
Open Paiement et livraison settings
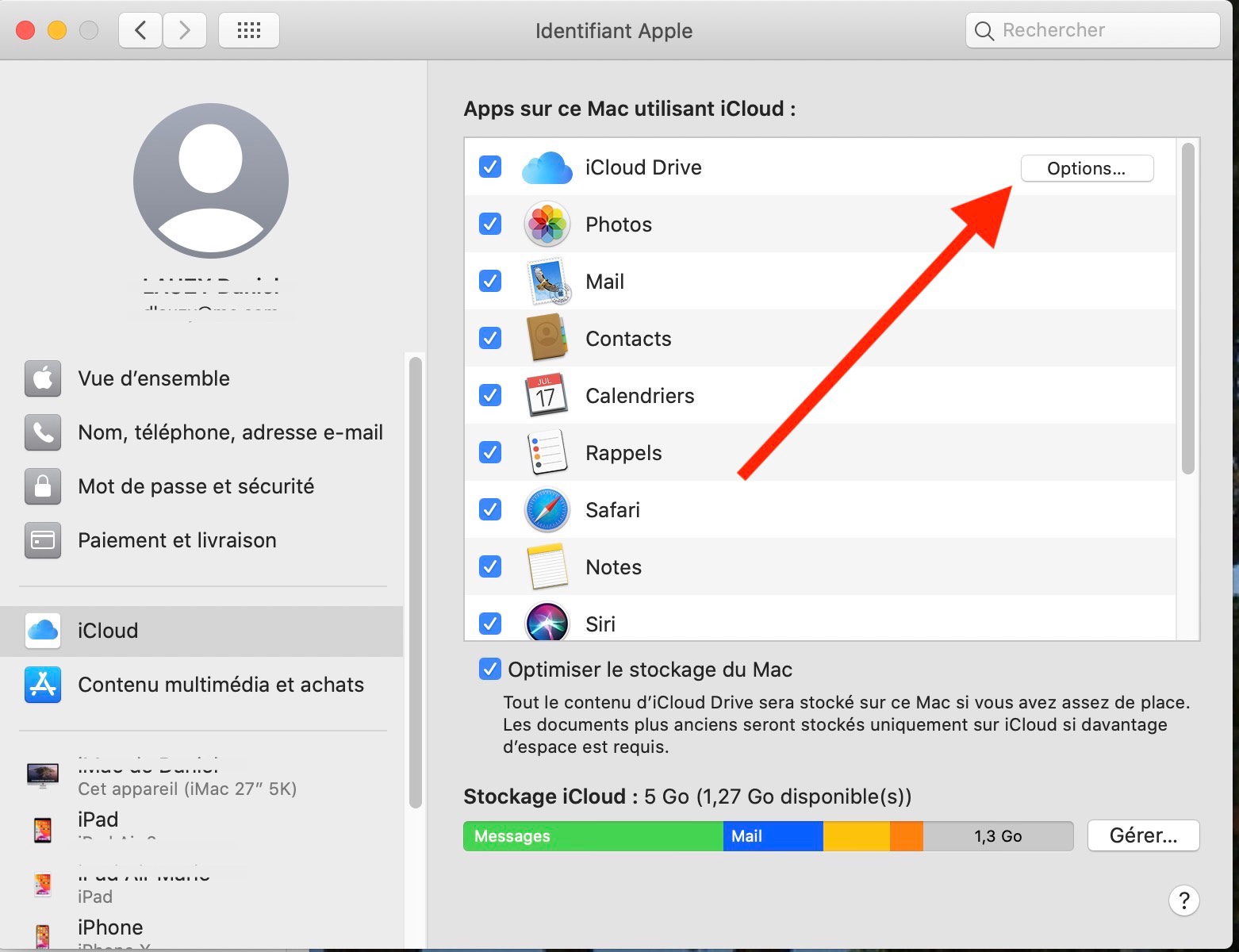tap(177, 540)
